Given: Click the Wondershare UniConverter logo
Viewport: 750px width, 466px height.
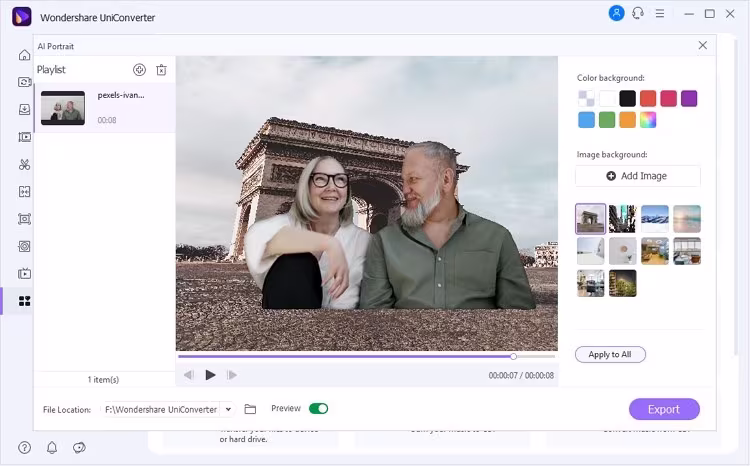Looking at the screenshot, I should [x=22, y=17].
